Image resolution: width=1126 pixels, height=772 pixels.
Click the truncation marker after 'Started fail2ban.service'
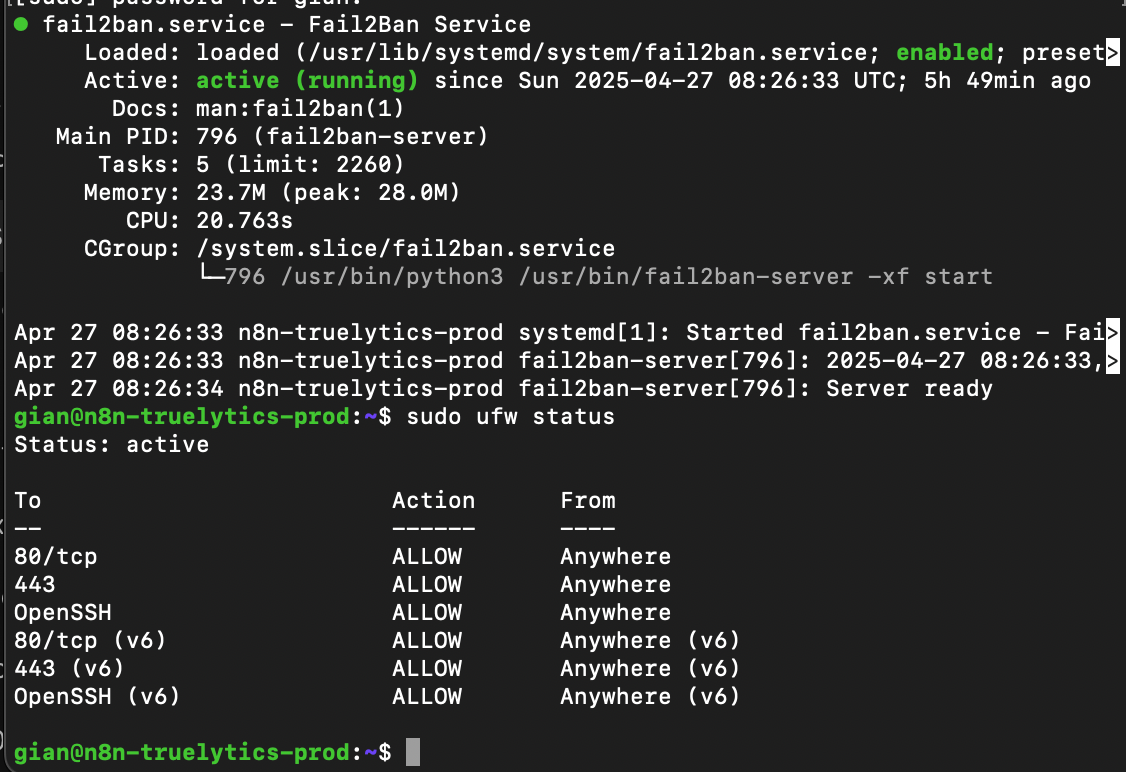click(x=1112, y=332)
